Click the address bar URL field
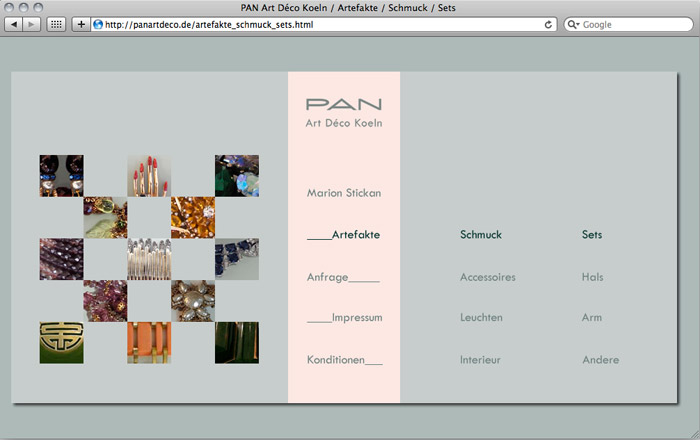 pyautogui.click(x=324, y=25)
